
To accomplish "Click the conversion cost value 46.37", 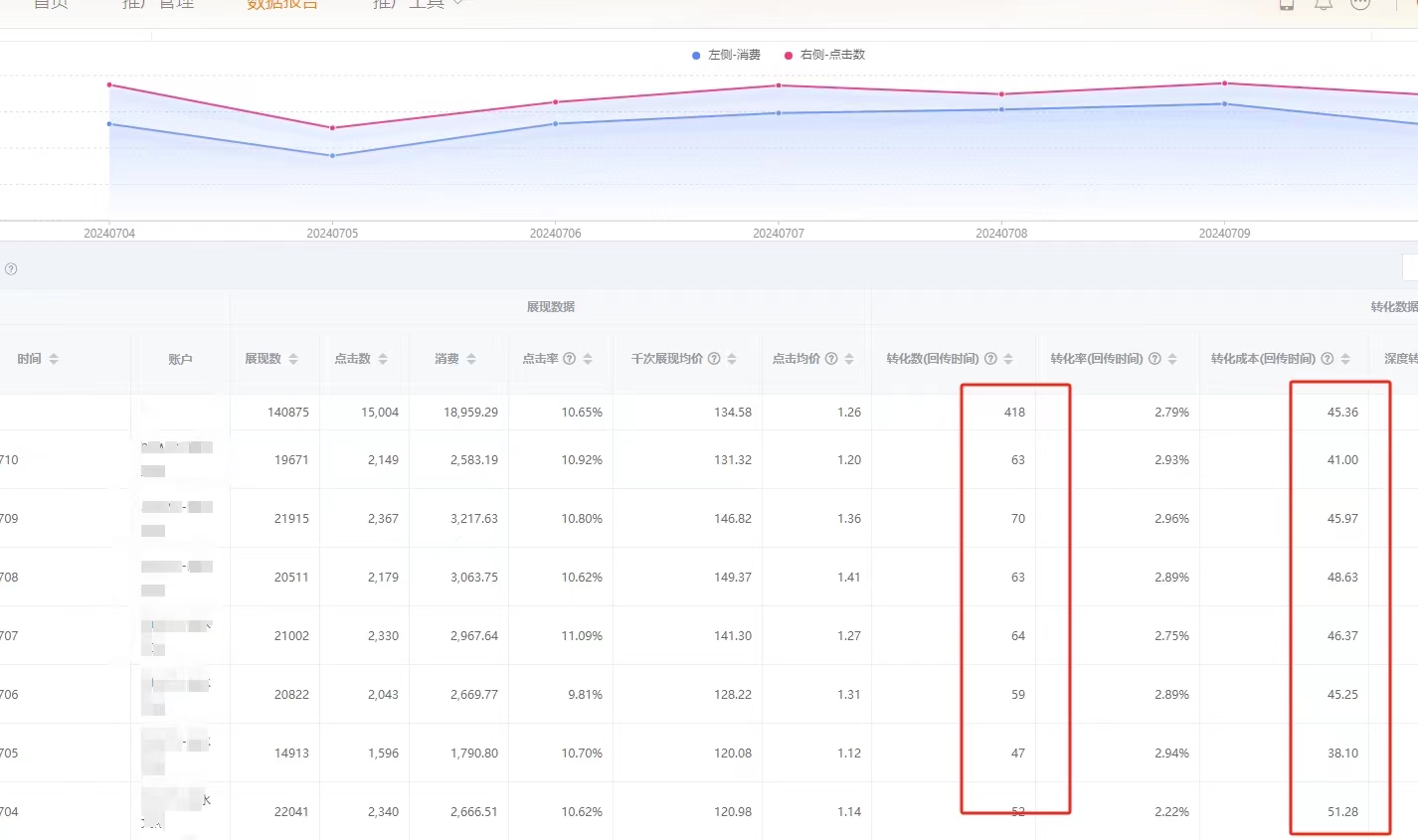I will click(x=1342, y=636).
